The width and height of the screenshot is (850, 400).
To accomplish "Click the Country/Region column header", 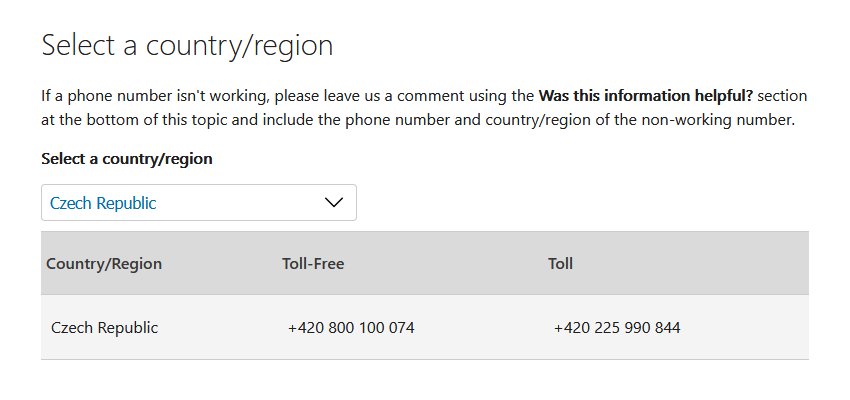I will pos(104,264).
